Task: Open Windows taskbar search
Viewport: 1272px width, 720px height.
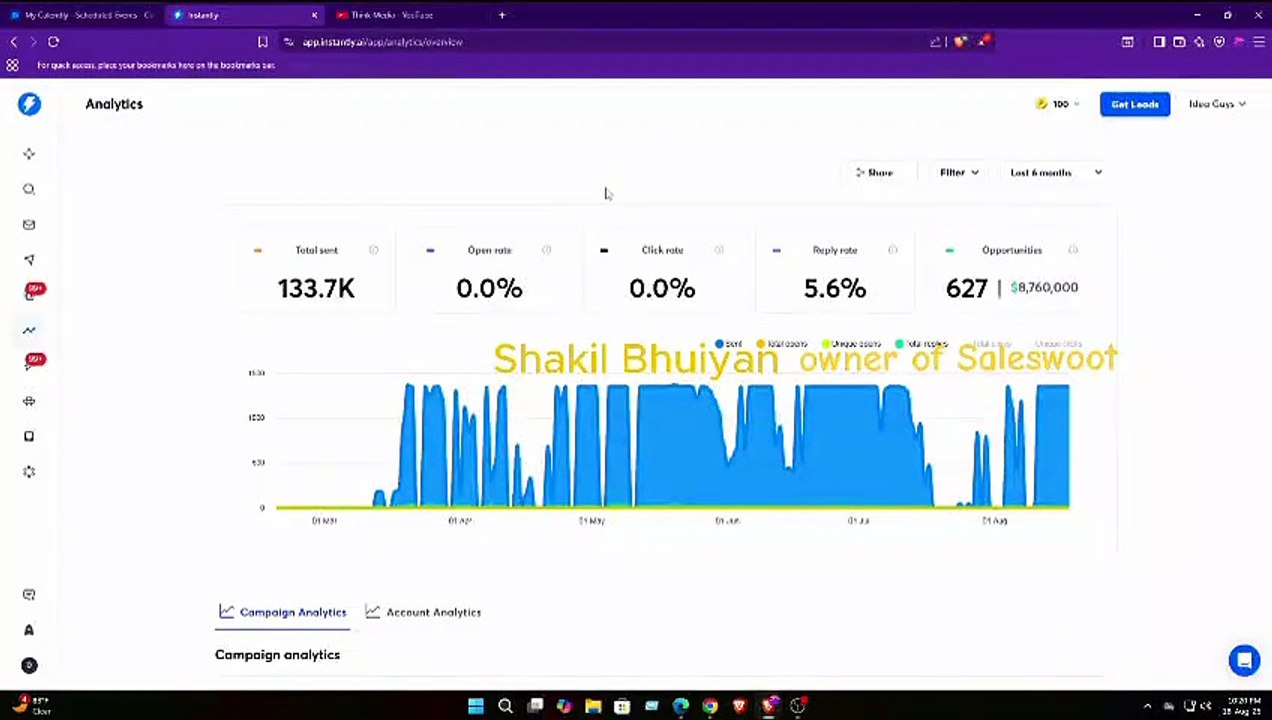Action: (505, 706)
